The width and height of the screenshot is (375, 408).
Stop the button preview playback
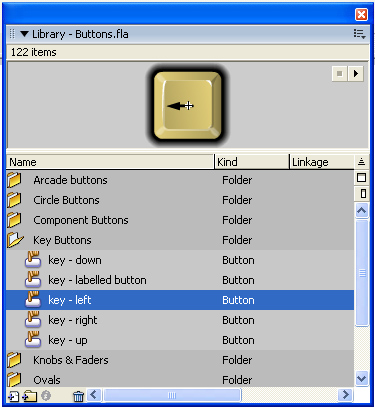pos(340,73)
